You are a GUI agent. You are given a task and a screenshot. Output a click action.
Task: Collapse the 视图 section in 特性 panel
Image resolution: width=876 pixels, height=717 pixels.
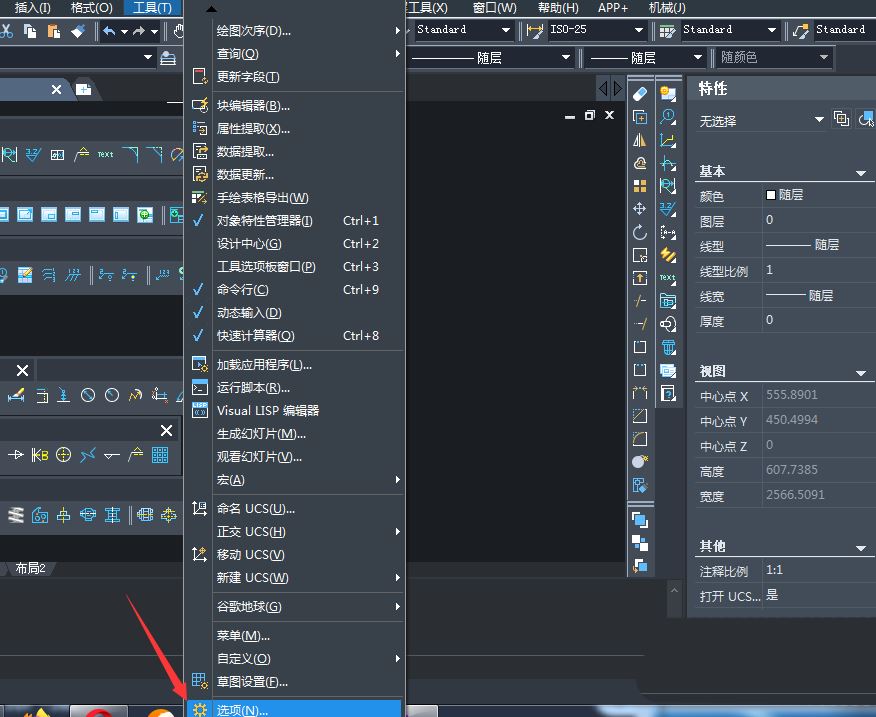(861, 373)
